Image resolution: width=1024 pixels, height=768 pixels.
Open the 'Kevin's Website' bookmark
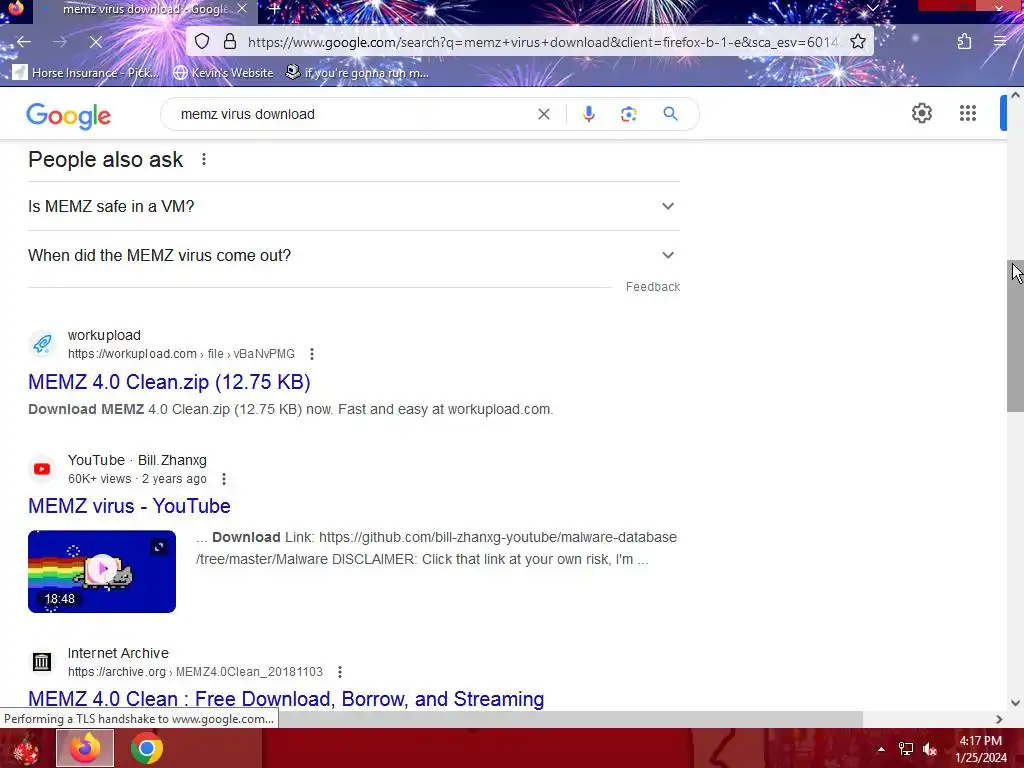pos(223,72)
